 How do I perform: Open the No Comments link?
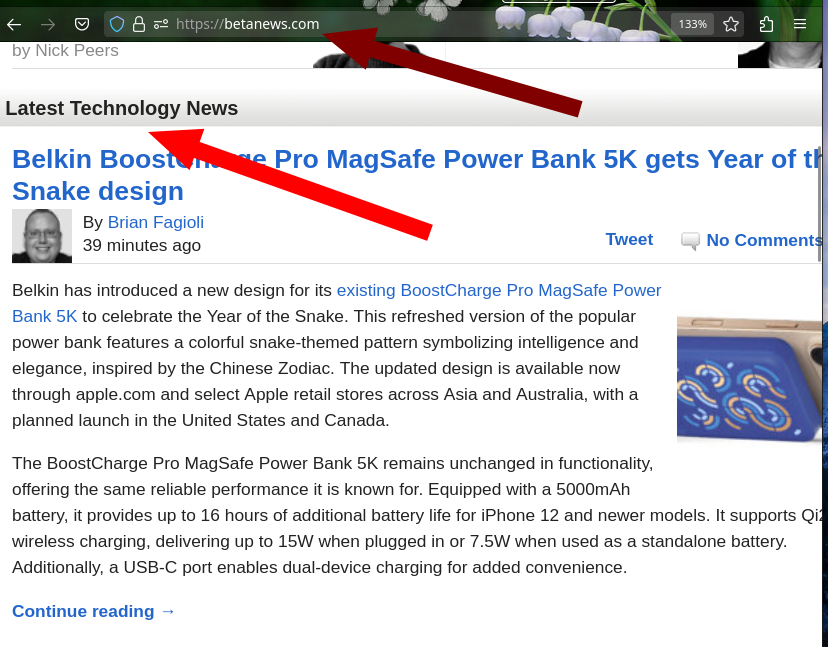tap(764, 240)
